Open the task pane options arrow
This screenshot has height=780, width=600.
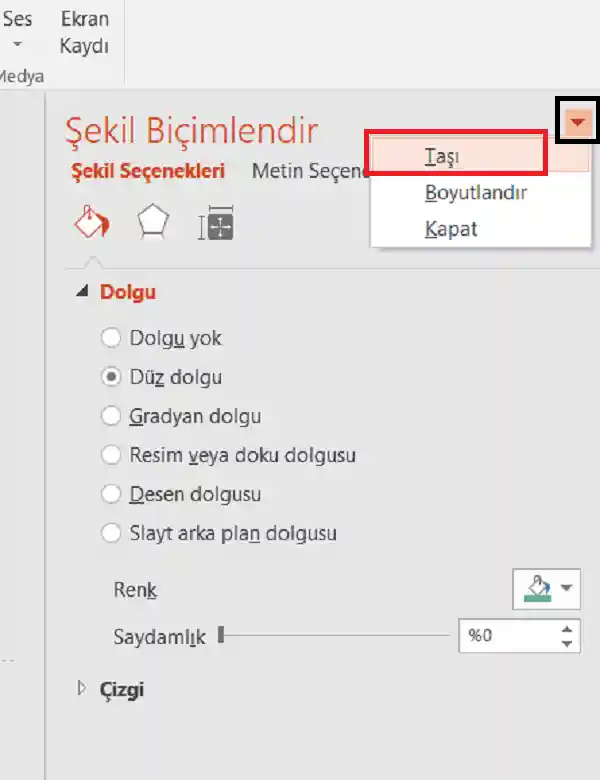pos(578,121)
